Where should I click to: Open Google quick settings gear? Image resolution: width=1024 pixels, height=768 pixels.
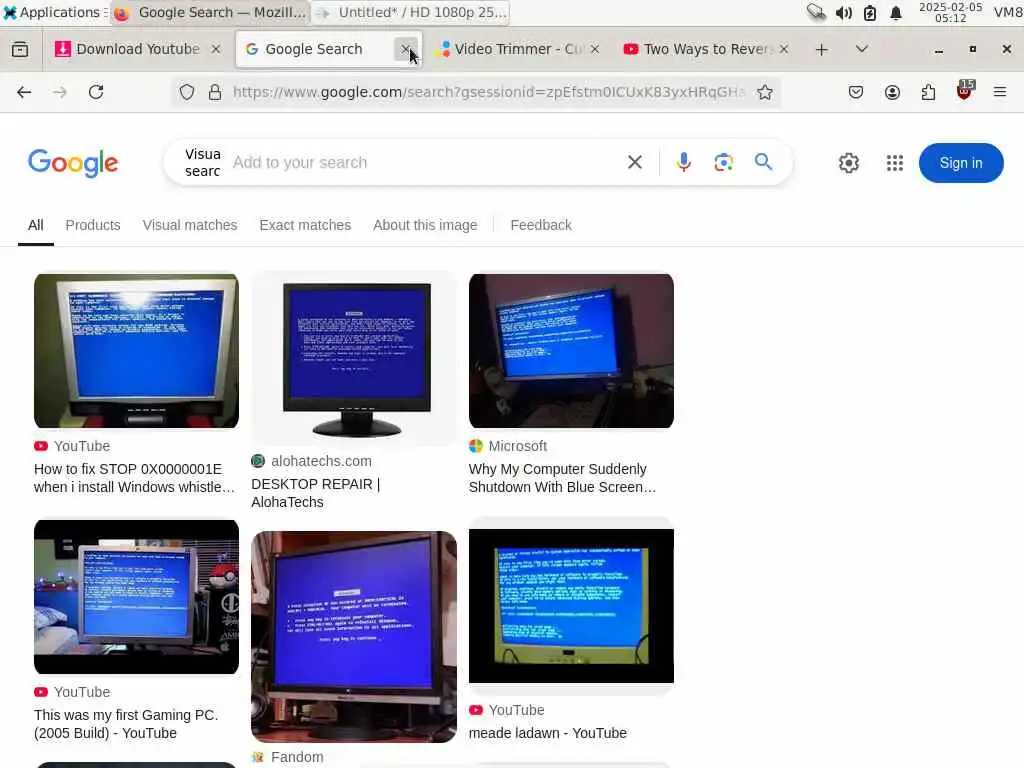(x=848, y=163)
